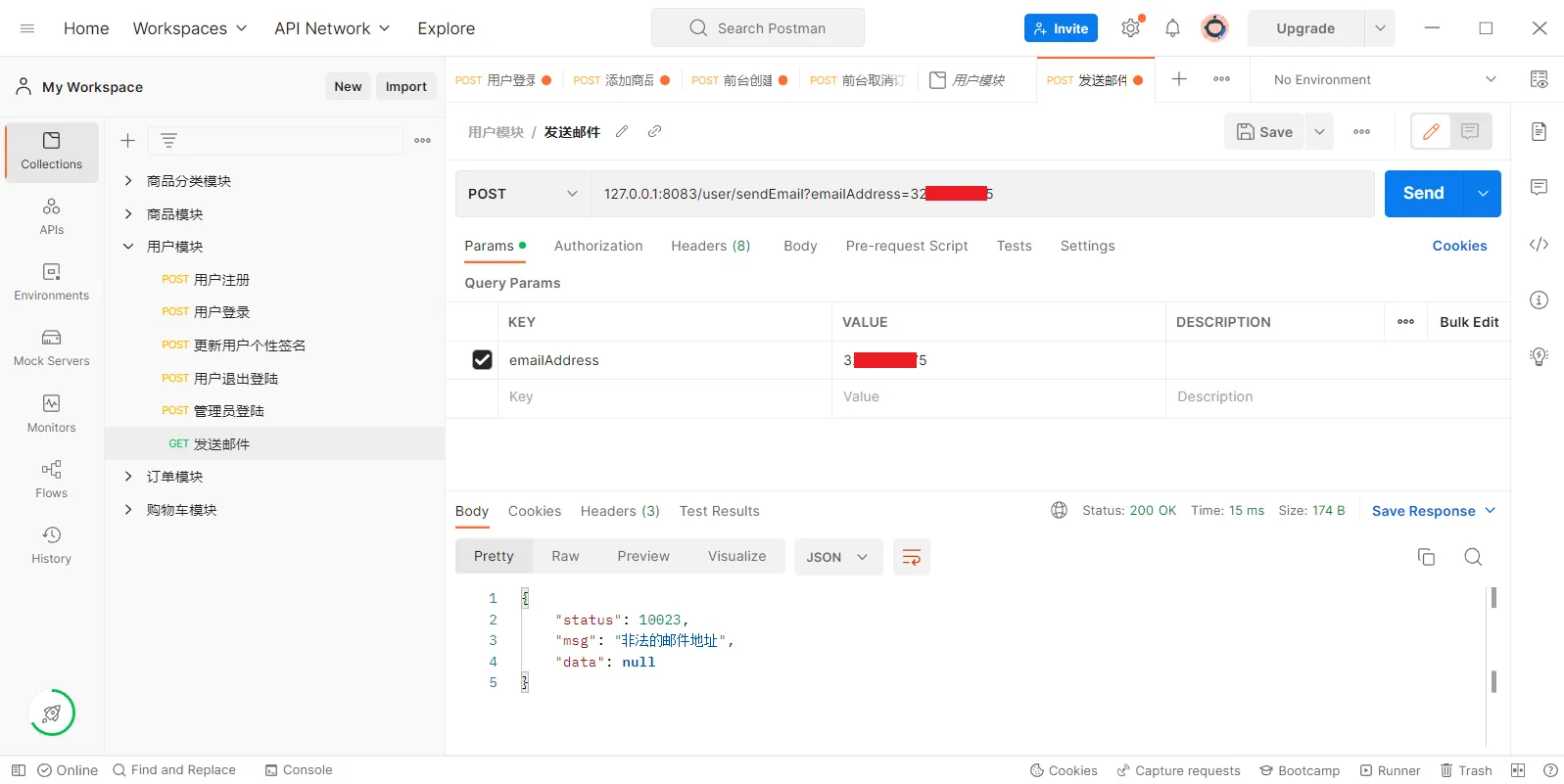Click the copy request link icon
The width and height of the screenshot is (1564, 784).
click(x=654, y=131)
